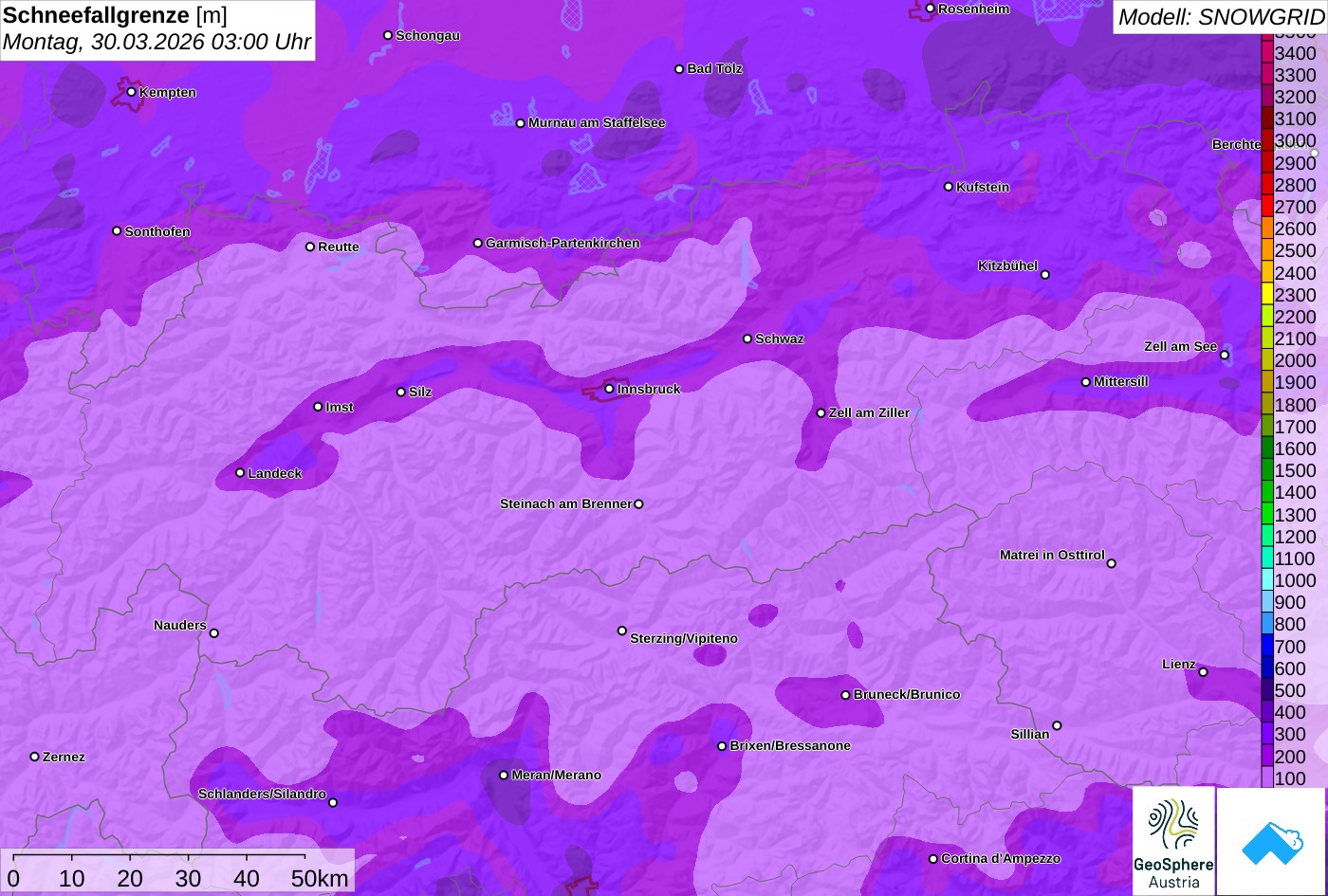Click the "Steinach am Brenner" label
1328x896 pixels.
(x=565, y=503)
